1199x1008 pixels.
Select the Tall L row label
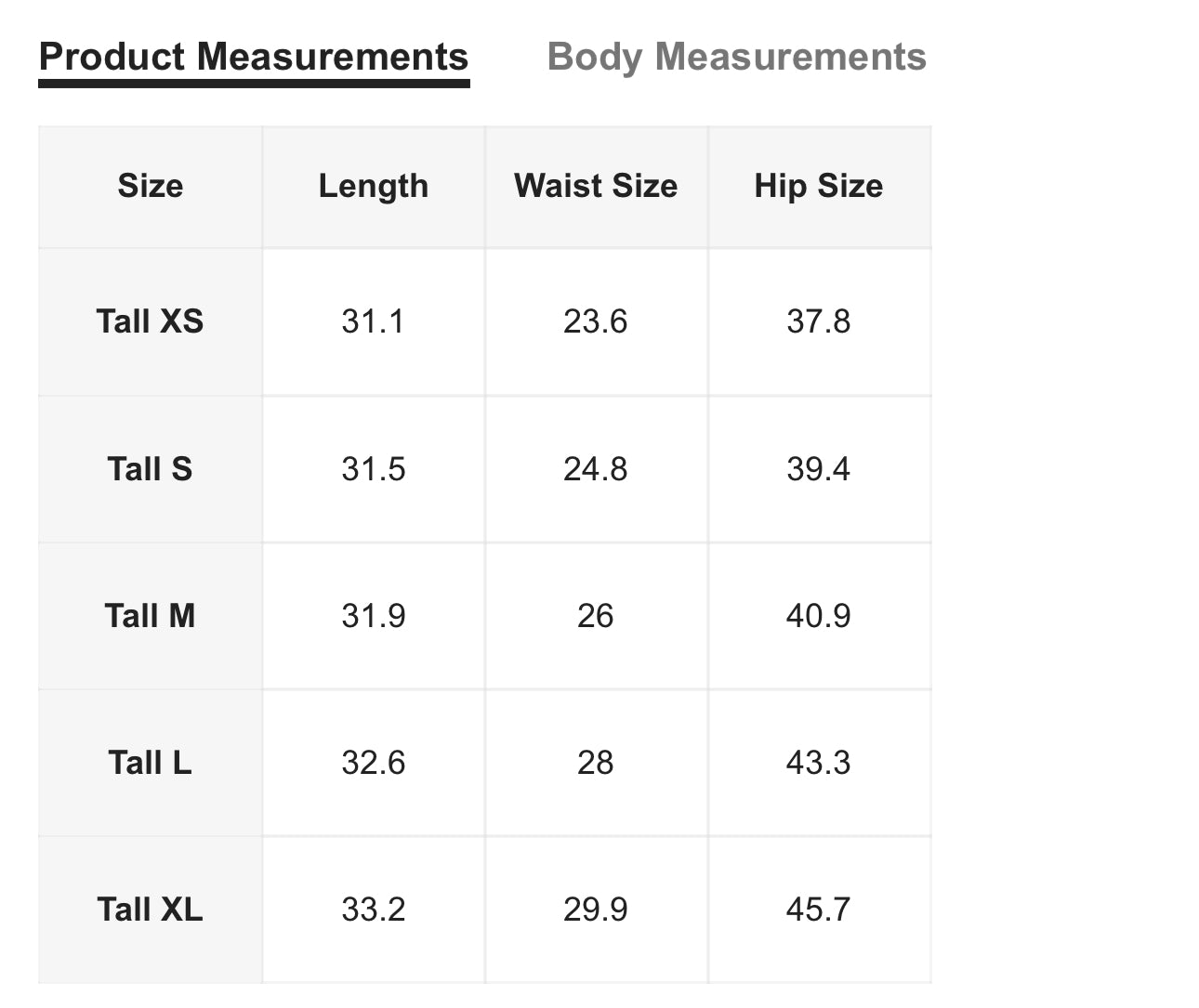point(151,763)
